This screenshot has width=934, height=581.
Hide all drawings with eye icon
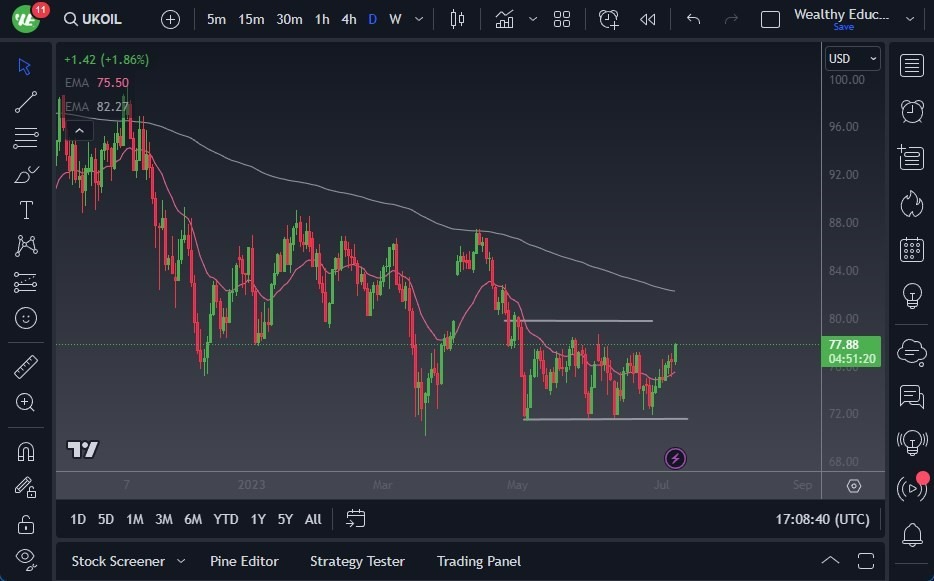[x=26, y=557]
